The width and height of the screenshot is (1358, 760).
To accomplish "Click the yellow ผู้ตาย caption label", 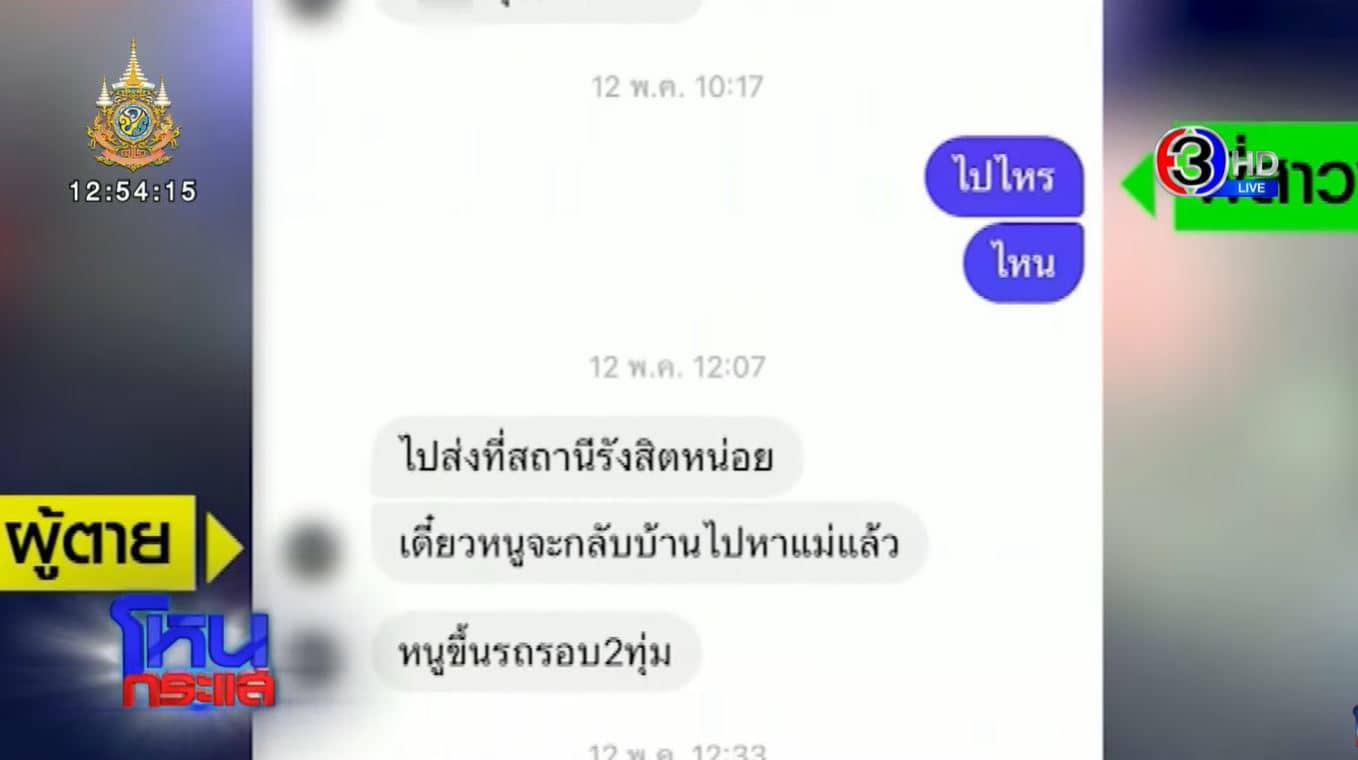I will coord(97,542).
